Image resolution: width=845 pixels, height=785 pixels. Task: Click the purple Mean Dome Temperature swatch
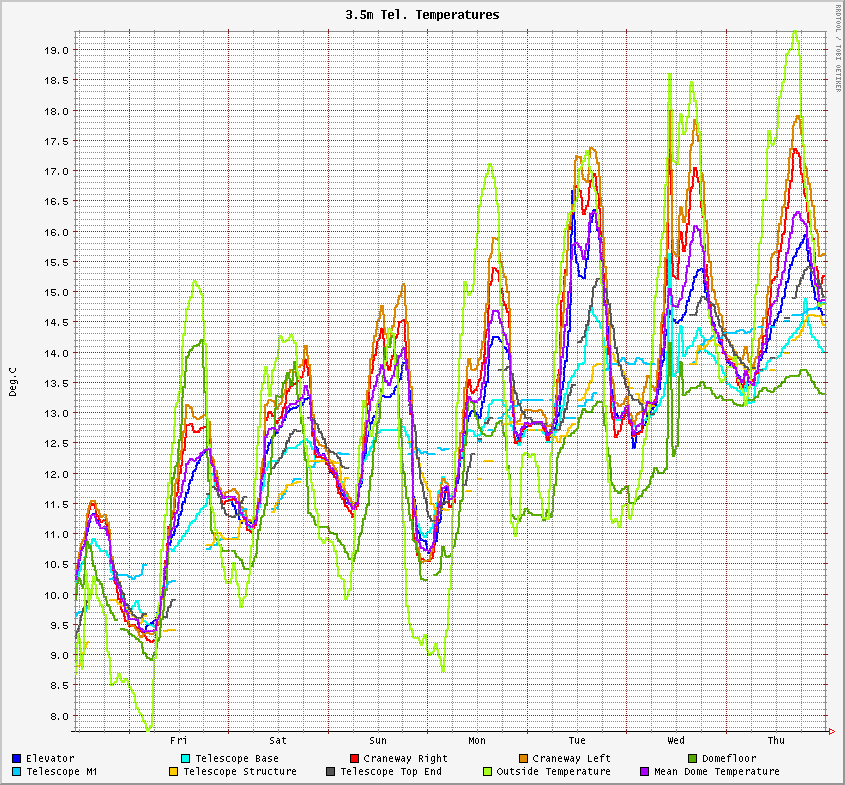(644, 771)
